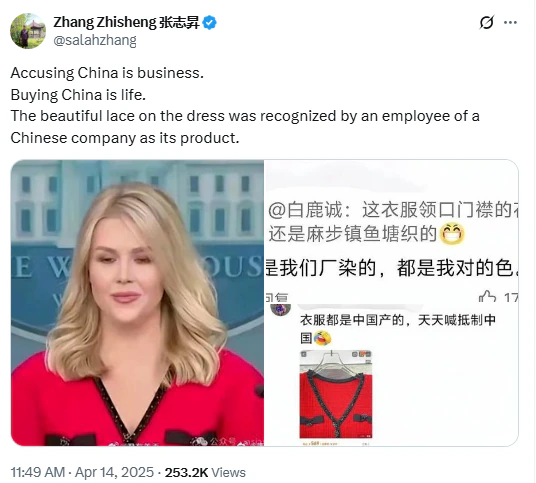Open the three-dots more options menu
The width and height of the screenshot is (536, 483).
510,23
